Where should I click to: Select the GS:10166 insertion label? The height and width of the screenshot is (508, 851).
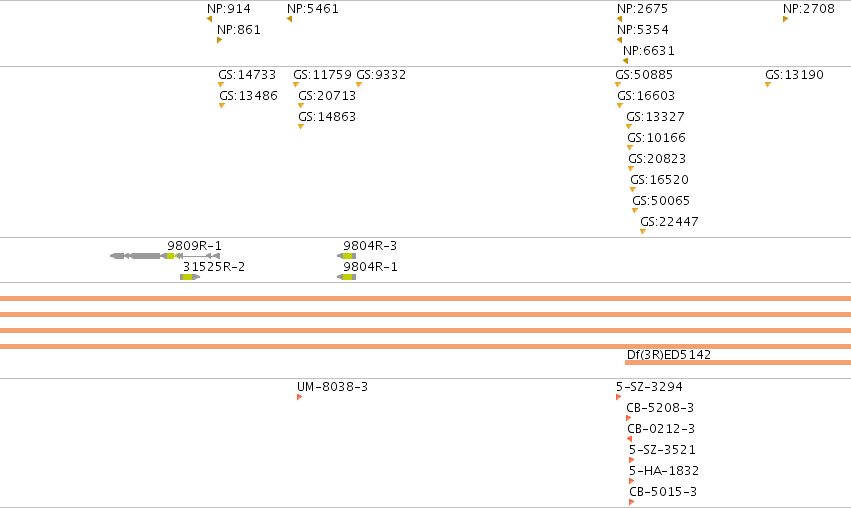tap(656, 138)
